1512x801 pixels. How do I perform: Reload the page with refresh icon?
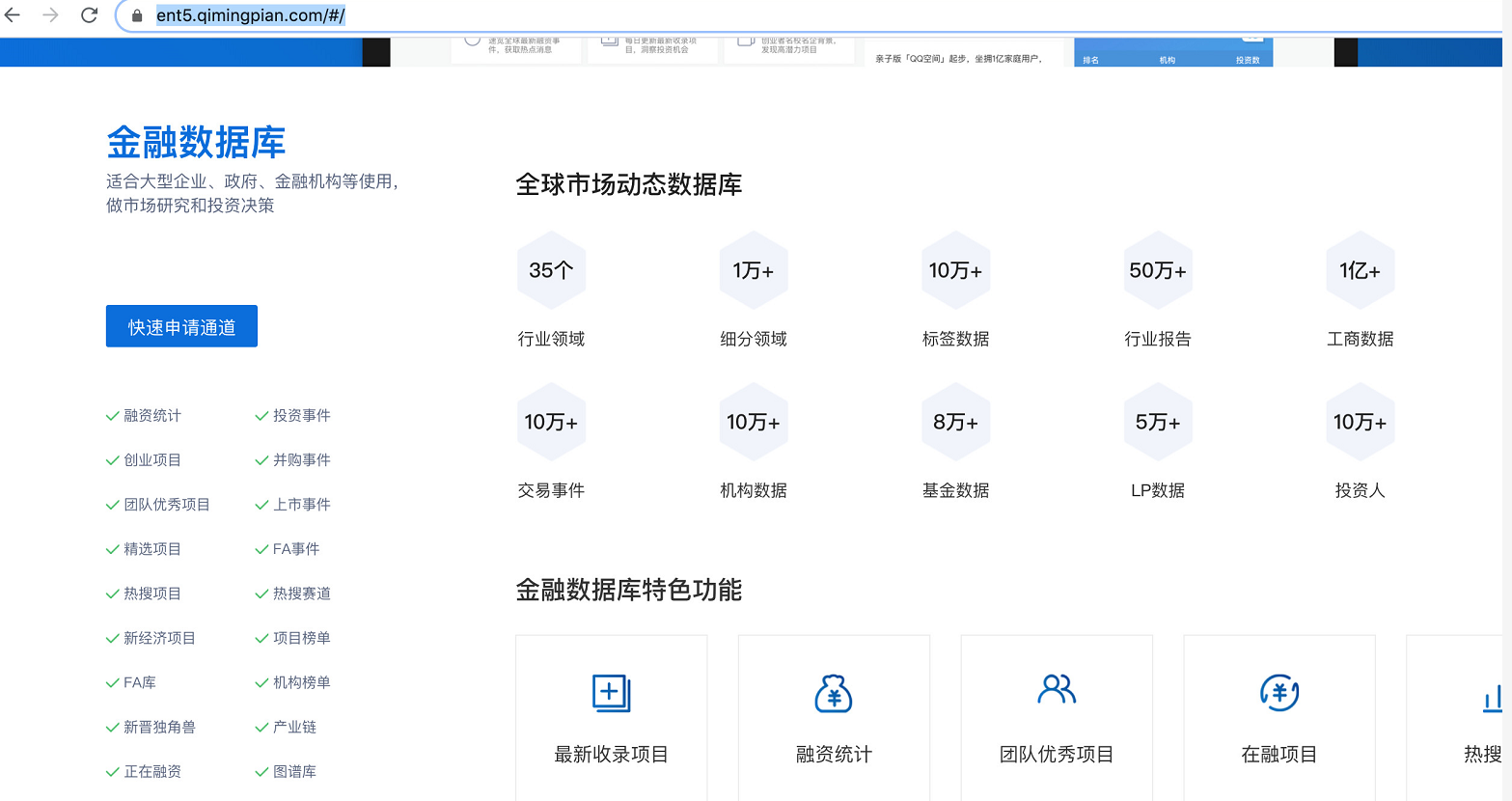click(x=89, y=15)
